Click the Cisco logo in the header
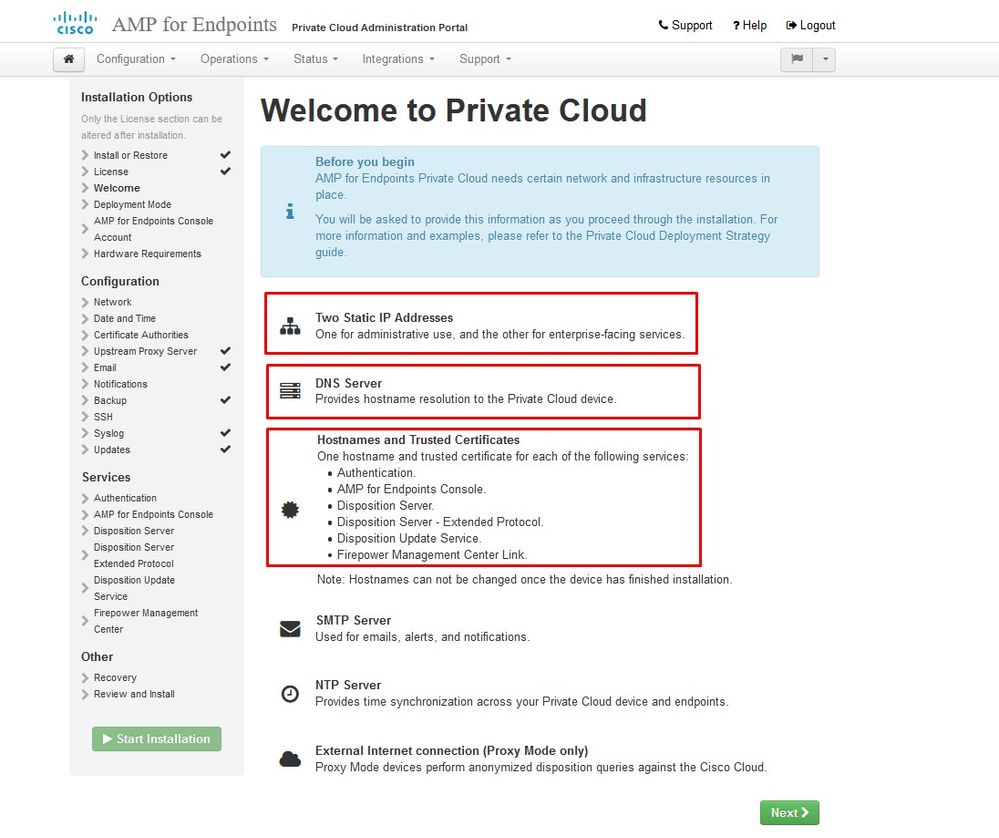The height and width of the screenshot is (838, 999). [x=75, y=23]
